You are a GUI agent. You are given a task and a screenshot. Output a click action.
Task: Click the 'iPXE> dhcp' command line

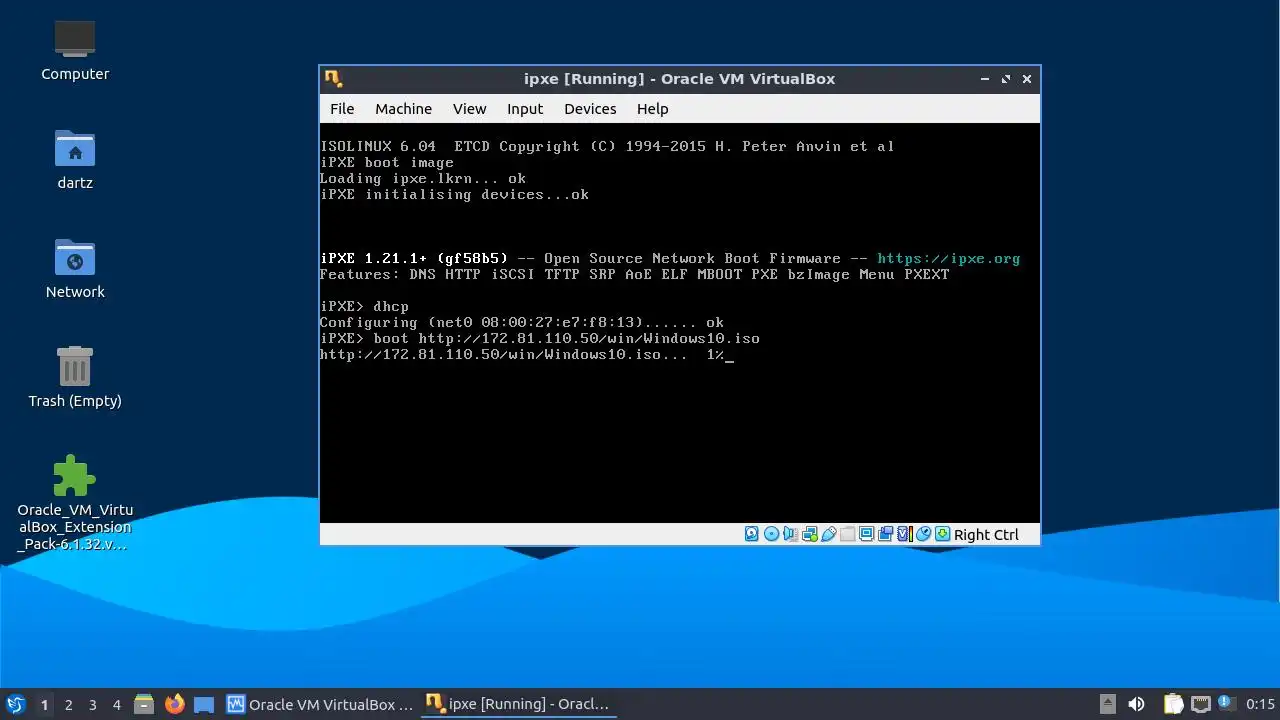(364, 306)
